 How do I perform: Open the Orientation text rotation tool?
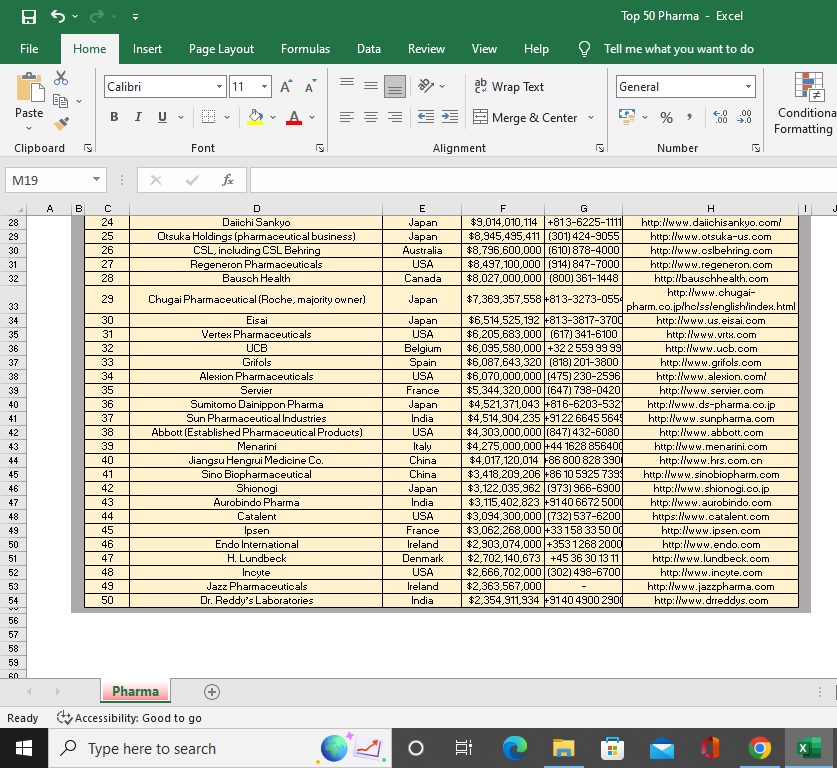click(426, 85)
